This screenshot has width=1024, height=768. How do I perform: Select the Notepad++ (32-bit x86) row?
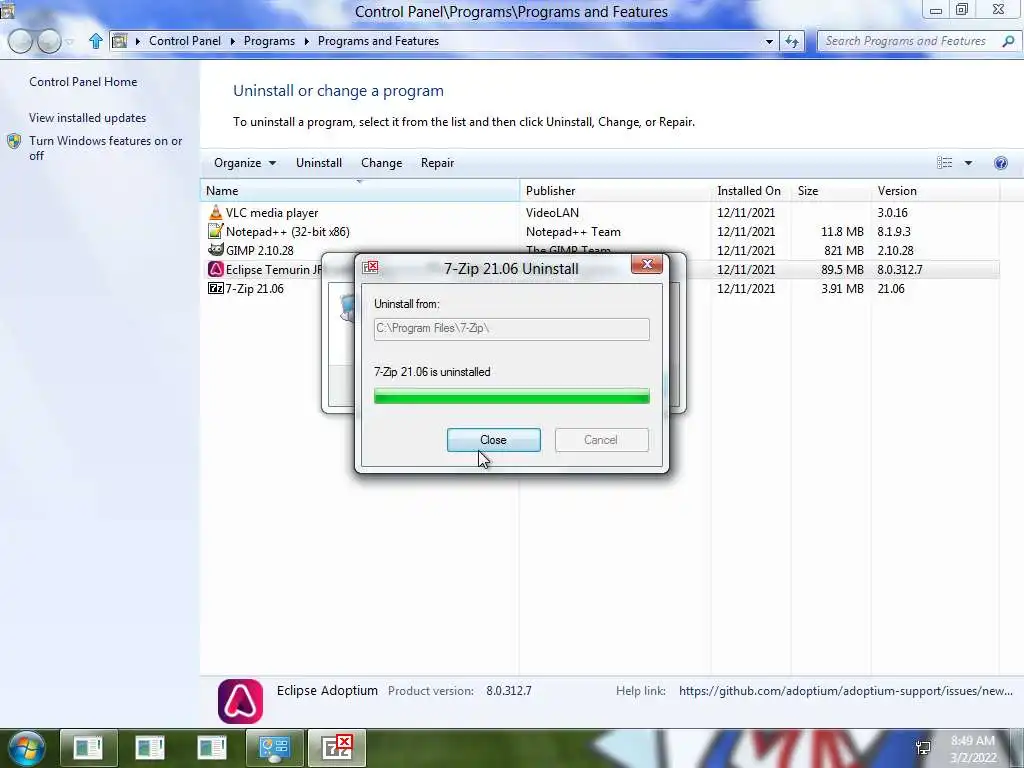click(600, 231)
